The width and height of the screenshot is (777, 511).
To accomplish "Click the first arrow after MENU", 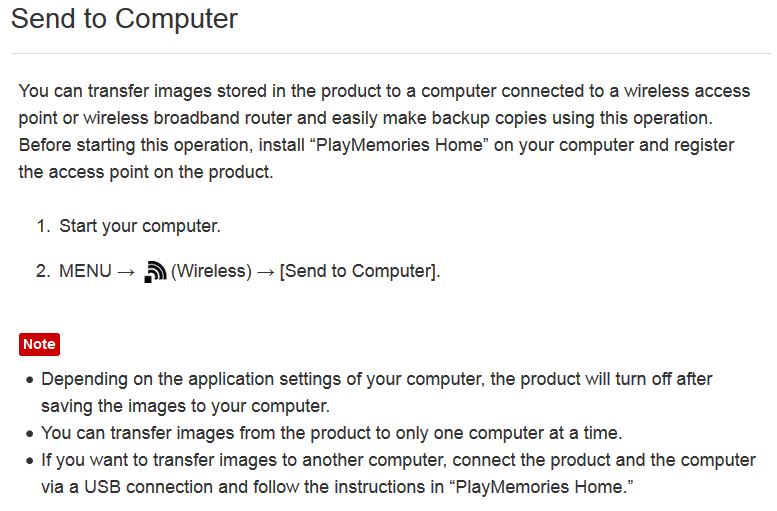I will (125, 272).
